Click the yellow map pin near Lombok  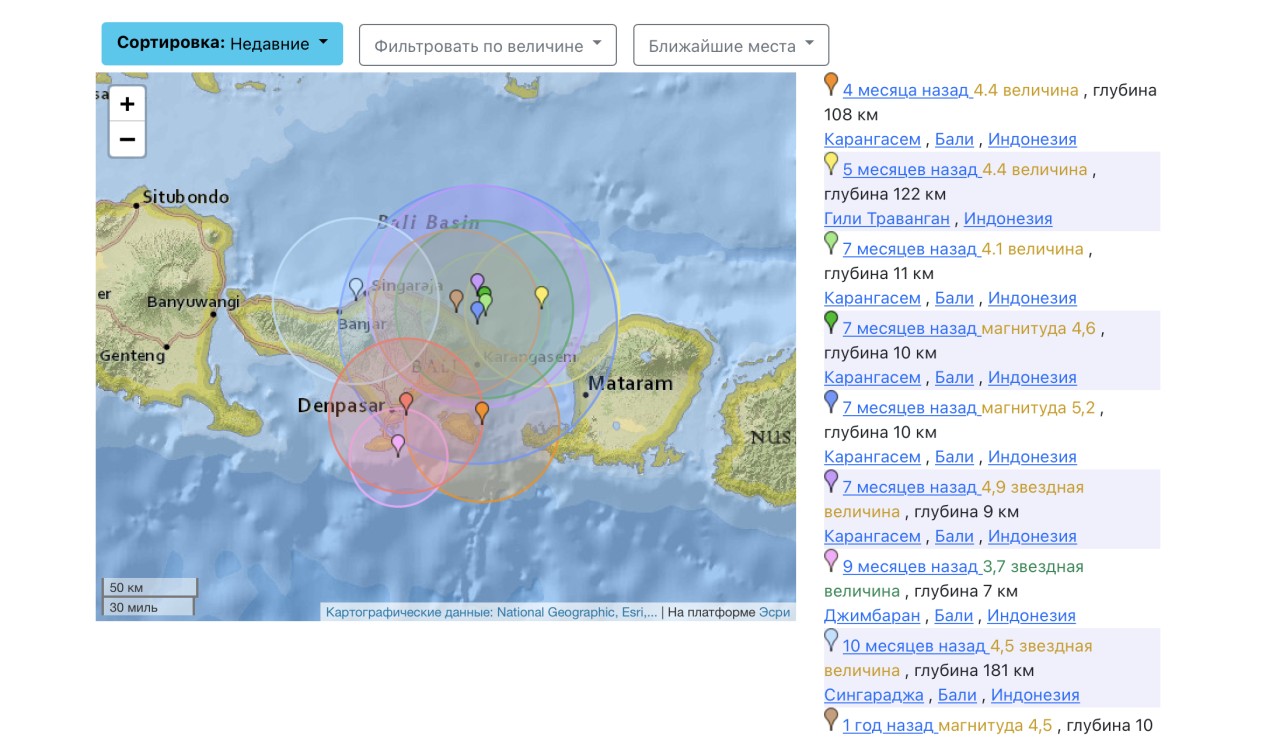[x=542, y=296]
